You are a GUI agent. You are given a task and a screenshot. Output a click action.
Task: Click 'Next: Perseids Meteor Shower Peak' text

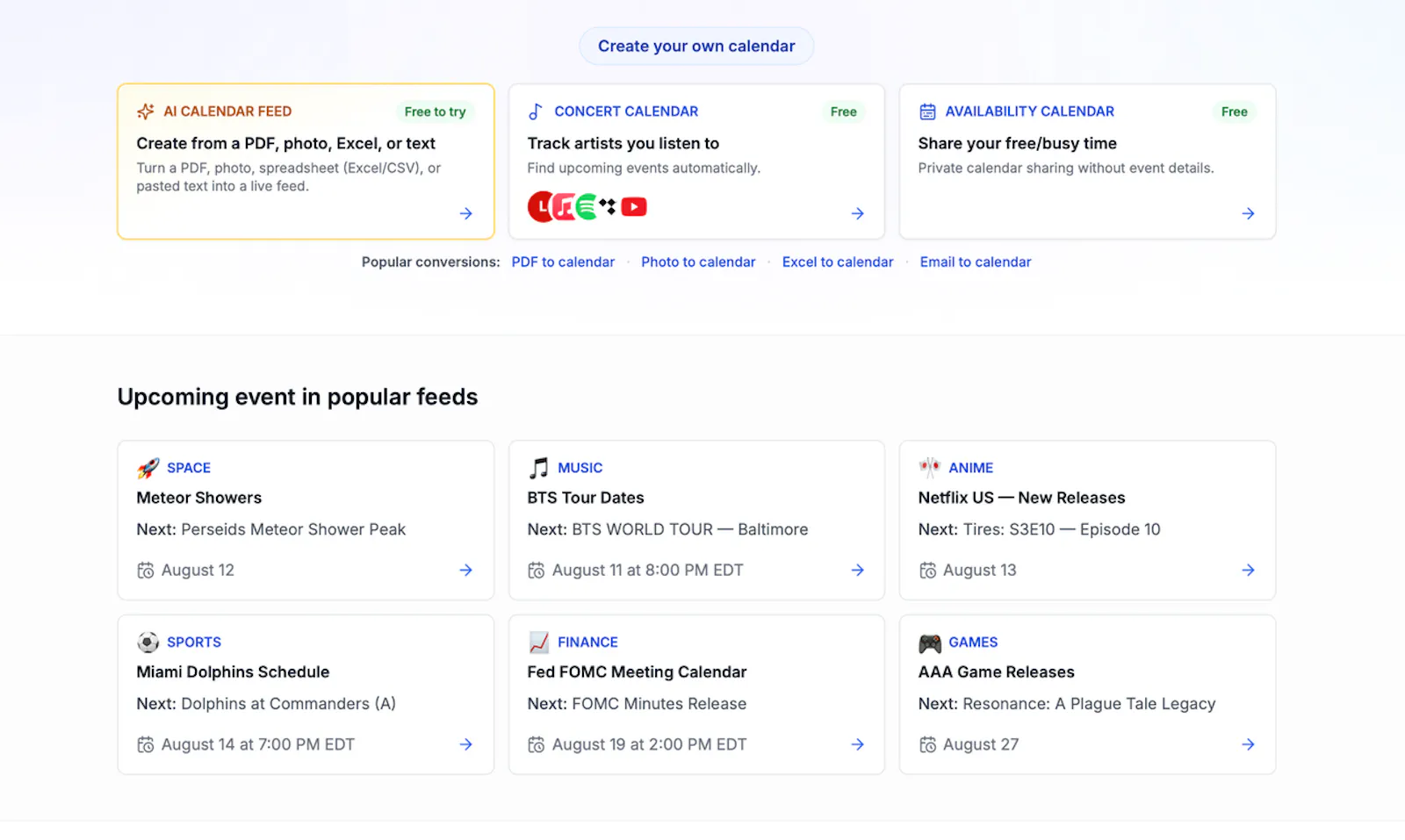point(270,529)
